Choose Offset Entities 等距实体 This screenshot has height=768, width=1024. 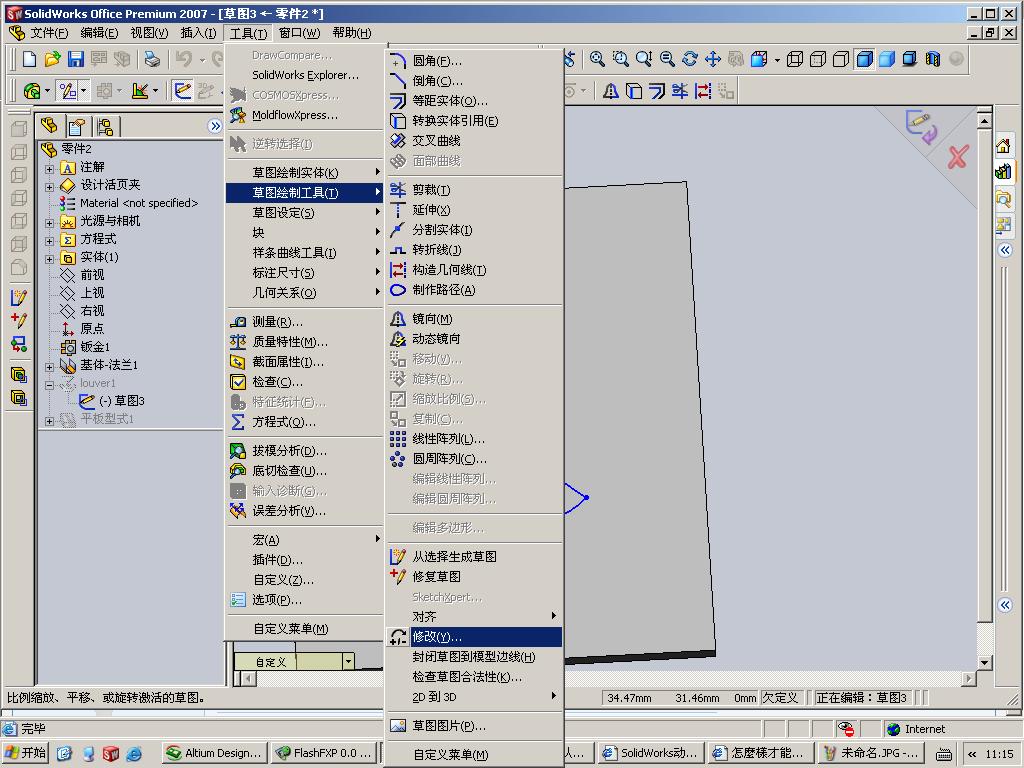click(x=475, y=101)
